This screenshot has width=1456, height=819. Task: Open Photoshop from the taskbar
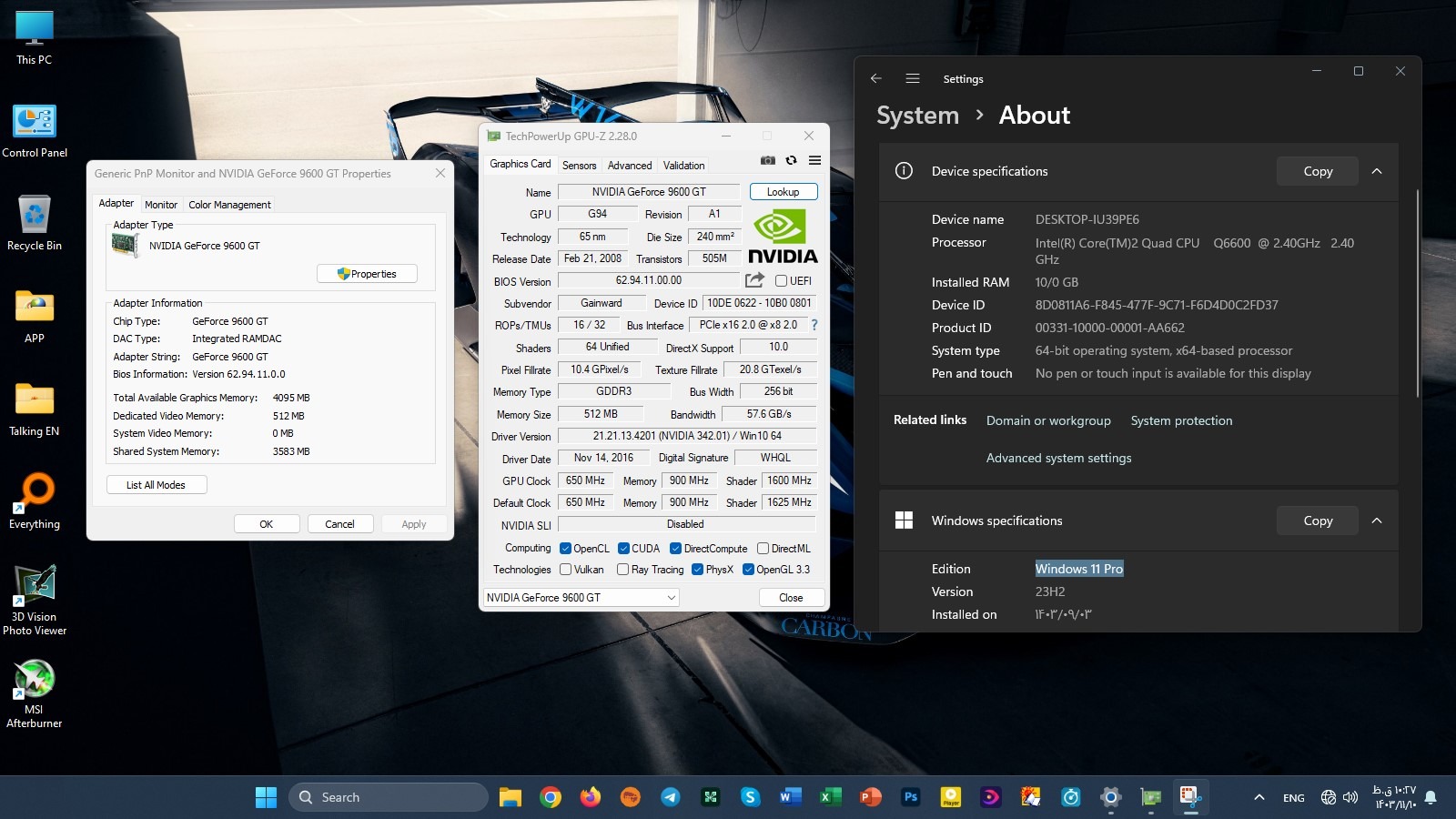coord(910,797)
